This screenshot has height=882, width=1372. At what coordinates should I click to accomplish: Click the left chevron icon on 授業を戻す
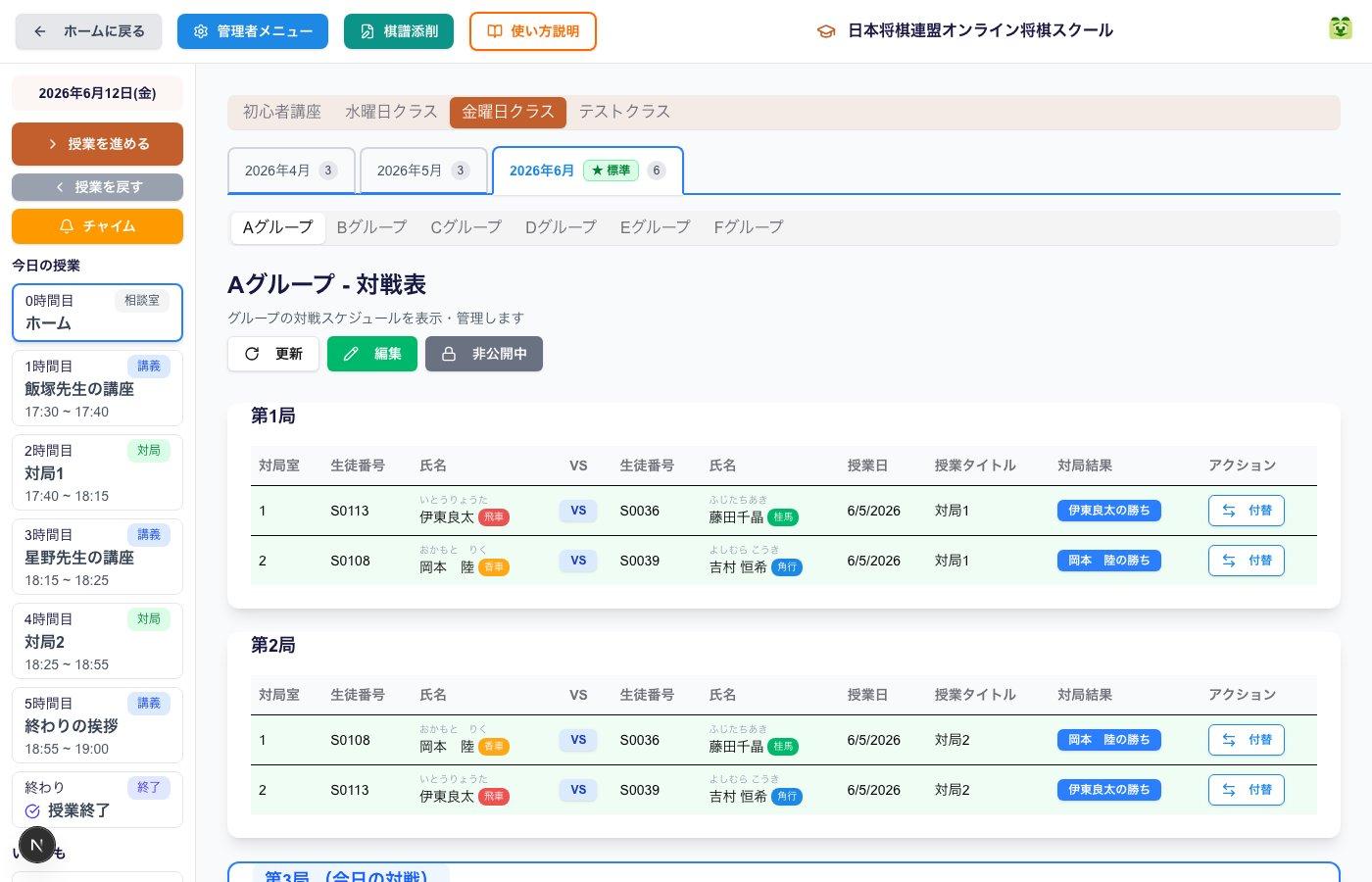(59, 187)
